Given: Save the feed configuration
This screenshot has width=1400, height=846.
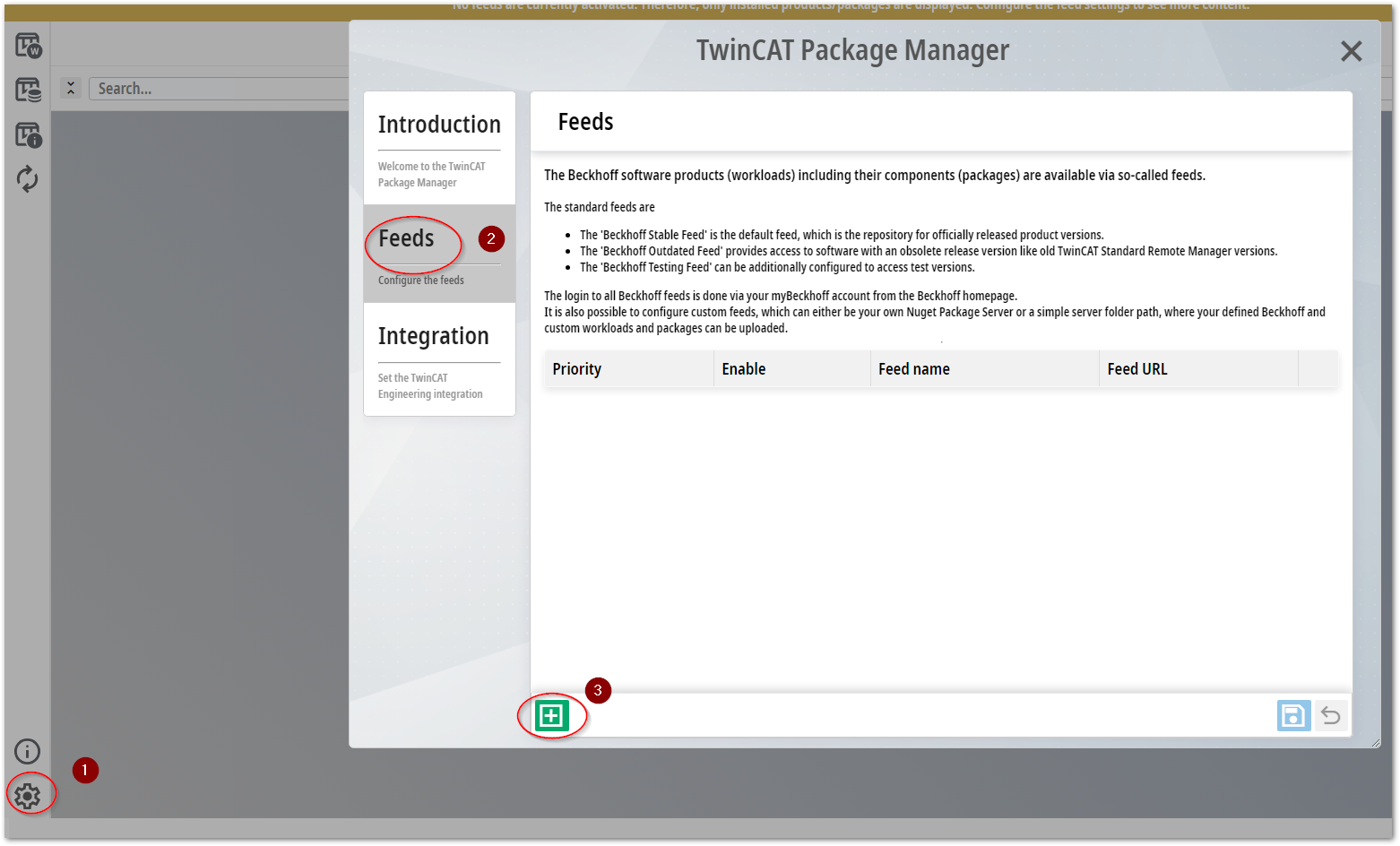Looking at the screenshot, I should pyautogui.click(x=1293, y=715).
